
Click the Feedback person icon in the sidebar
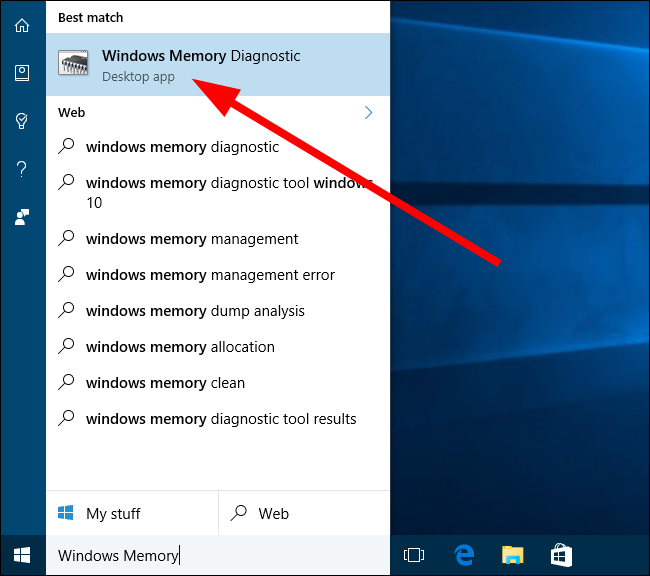[22, 217]
